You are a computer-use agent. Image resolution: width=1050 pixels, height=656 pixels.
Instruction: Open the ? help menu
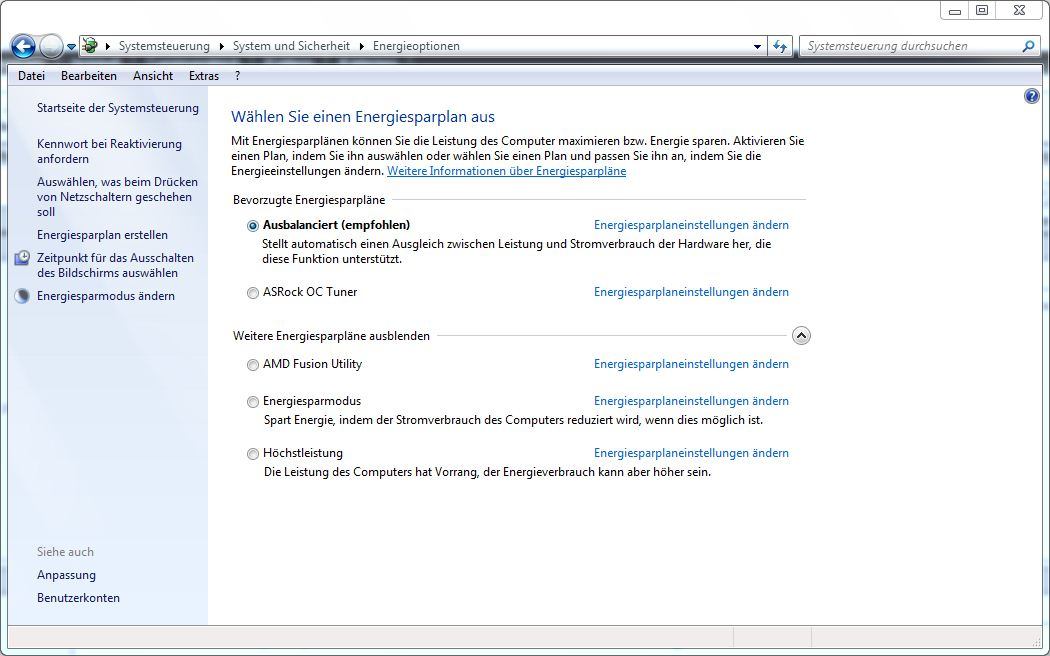click(x=237, y=76)
